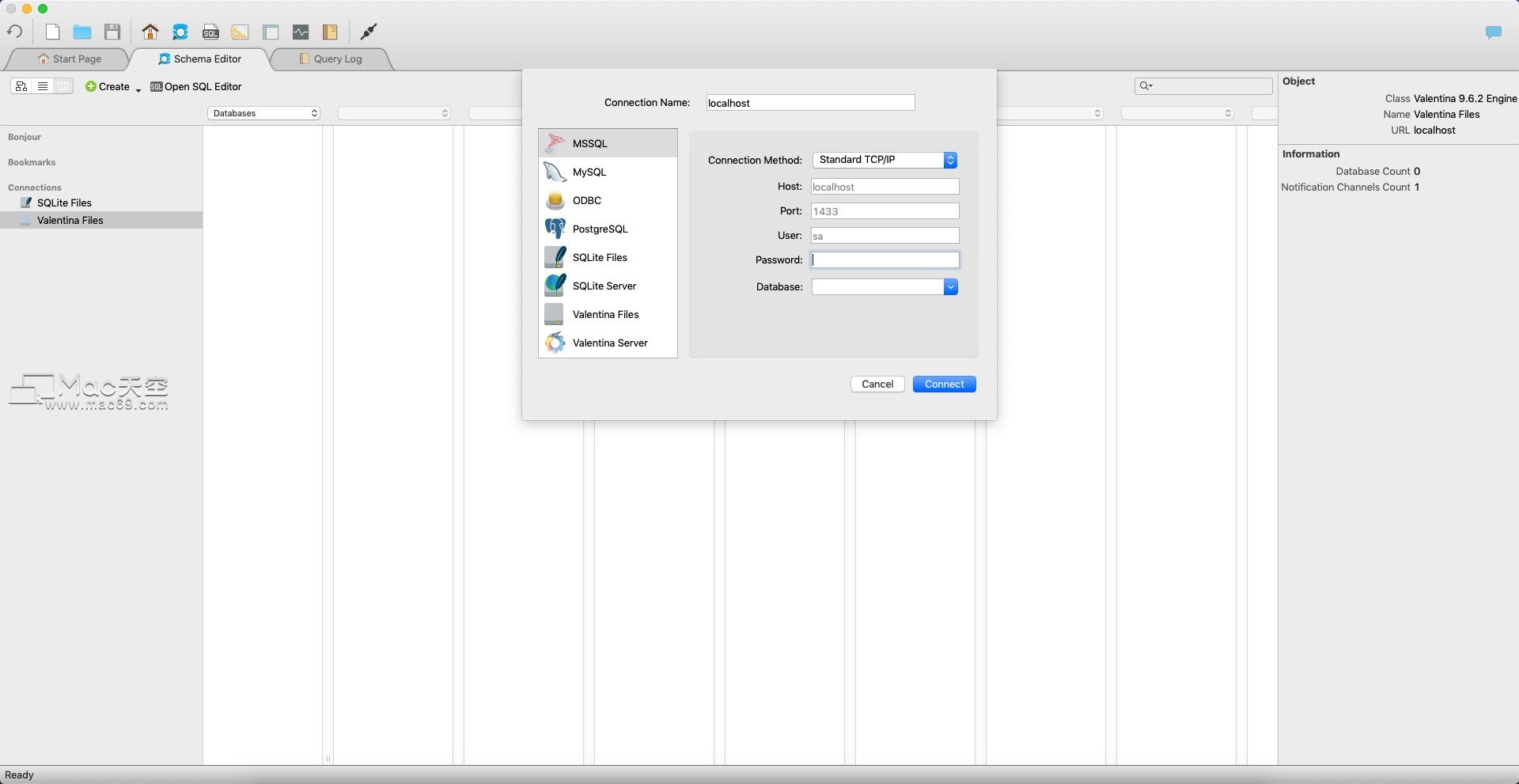1519x784 pixels.
Task: Open the empty column dropdown next to Databases
Action: tap(394, 113)
